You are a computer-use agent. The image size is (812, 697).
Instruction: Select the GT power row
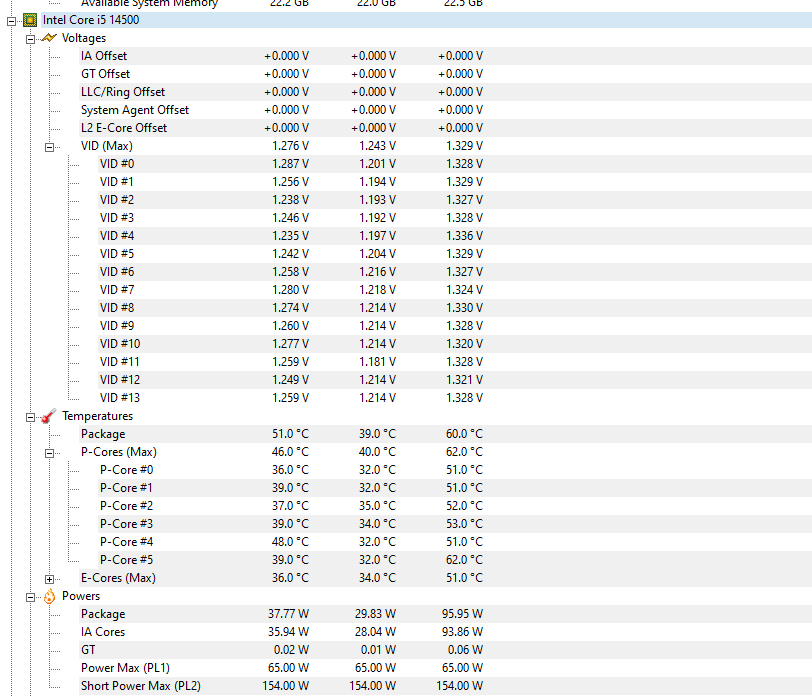[445, 650]
